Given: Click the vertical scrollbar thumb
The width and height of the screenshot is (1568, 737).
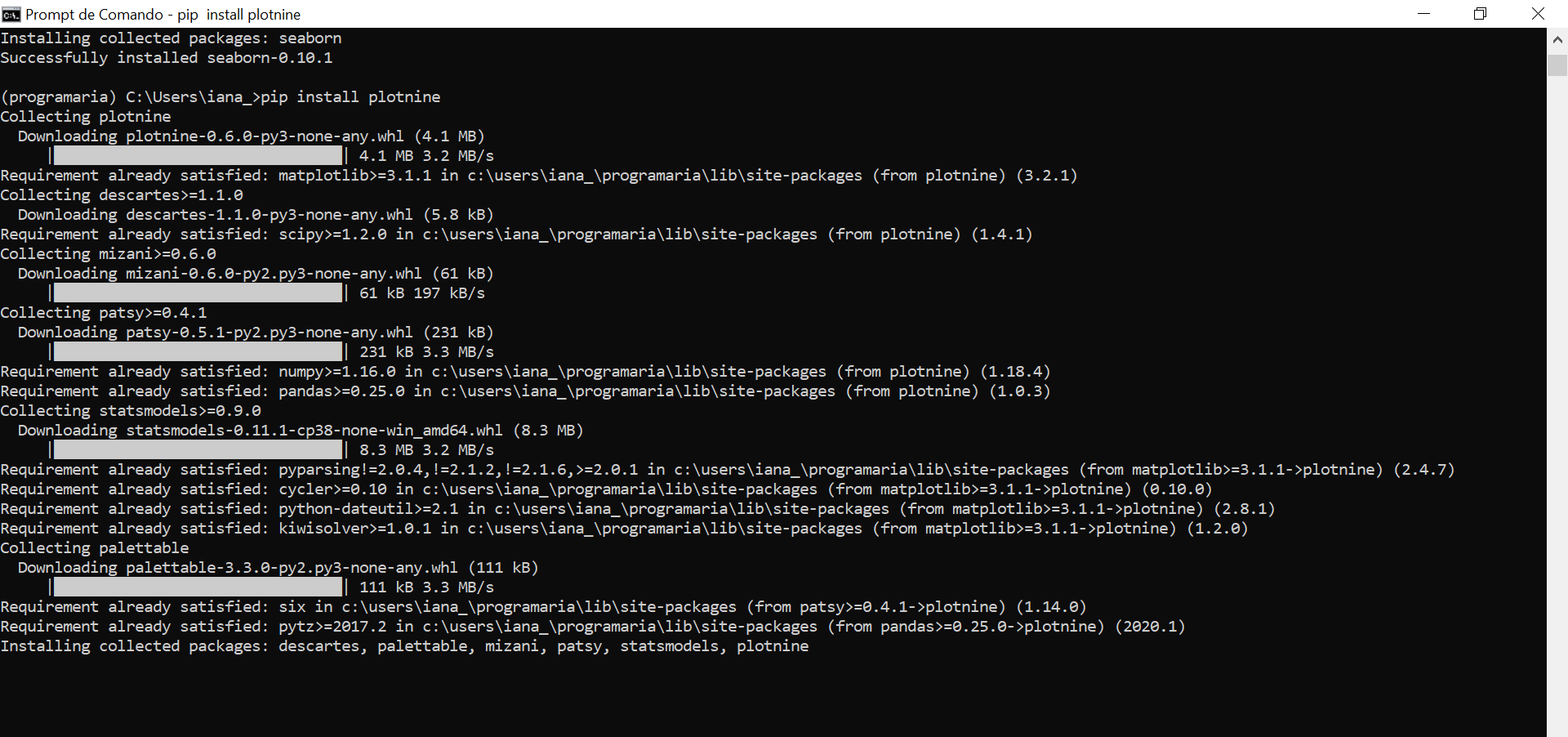Looking at the screenshot, I should pos(1557,65).
